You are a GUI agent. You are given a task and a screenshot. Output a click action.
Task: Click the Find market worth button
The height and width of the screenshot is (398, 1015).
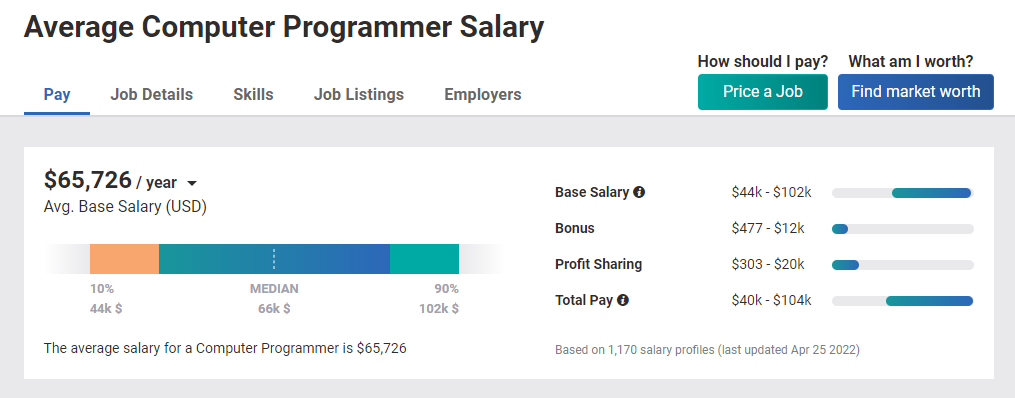[x=915, y=92]
